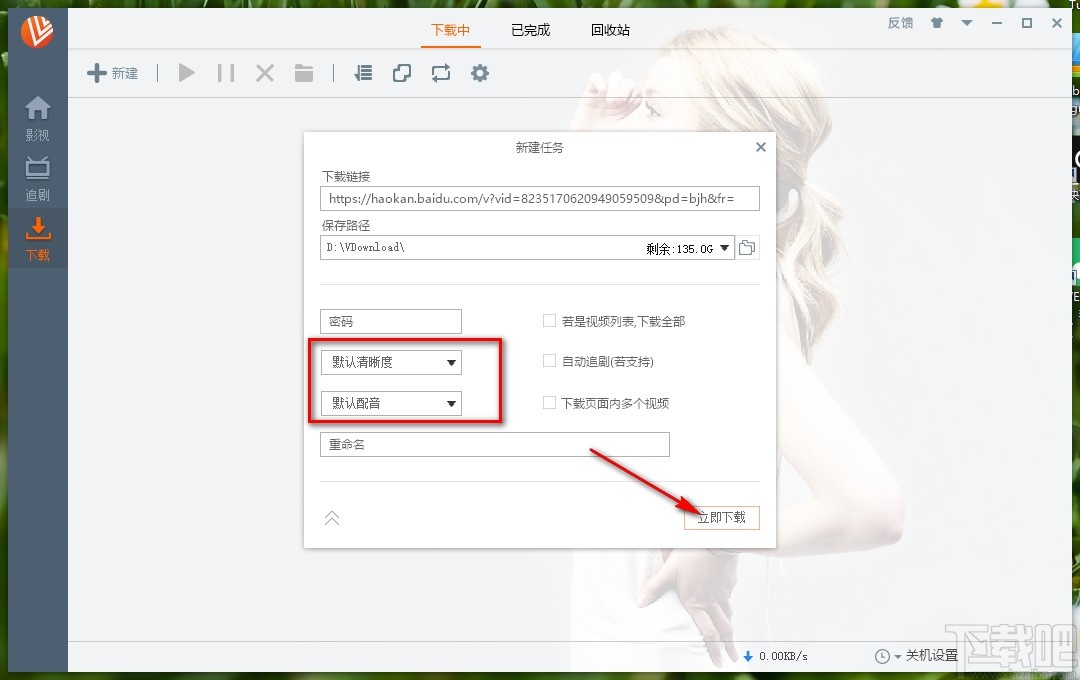Click the 重命名 rename field

[495, 444]
